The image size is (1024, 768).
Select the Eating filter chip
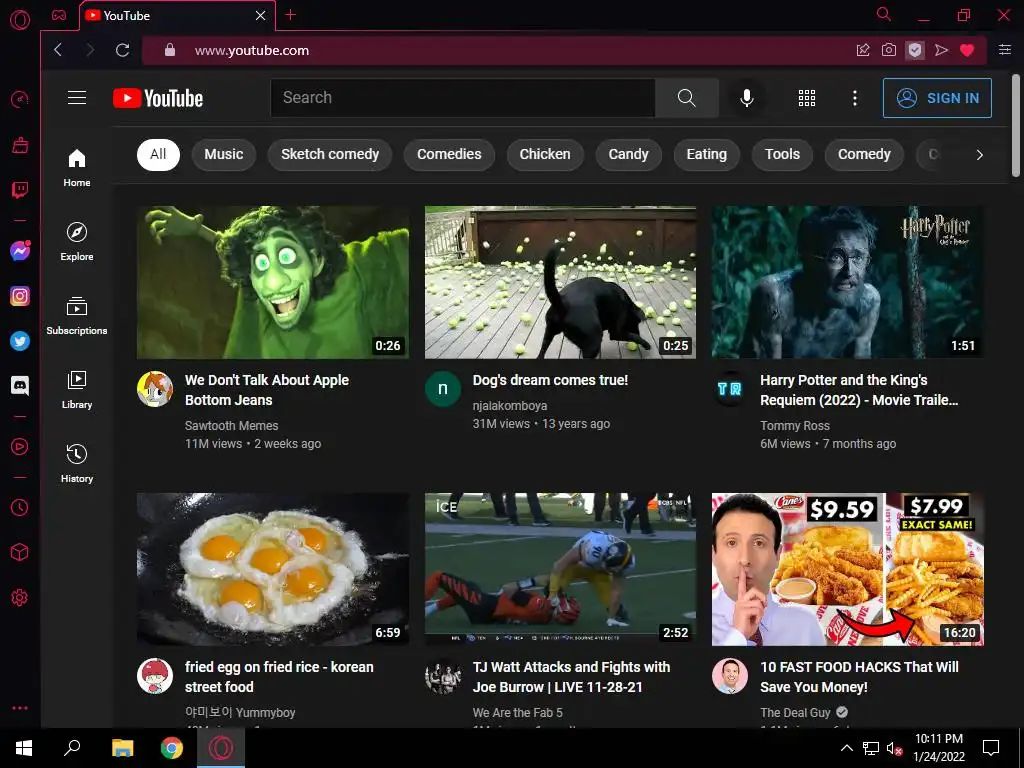click(x=707, y=155)
